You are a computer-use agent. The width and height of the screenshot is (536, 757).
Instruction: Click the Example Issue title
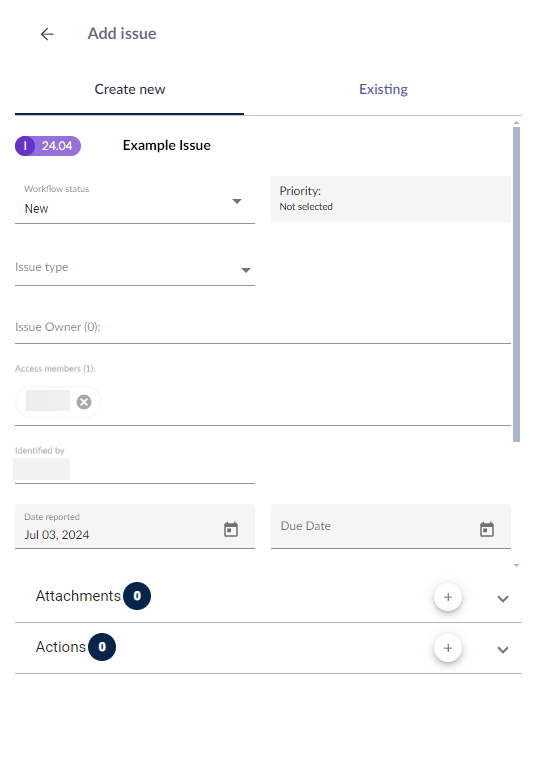coord(167,145)
